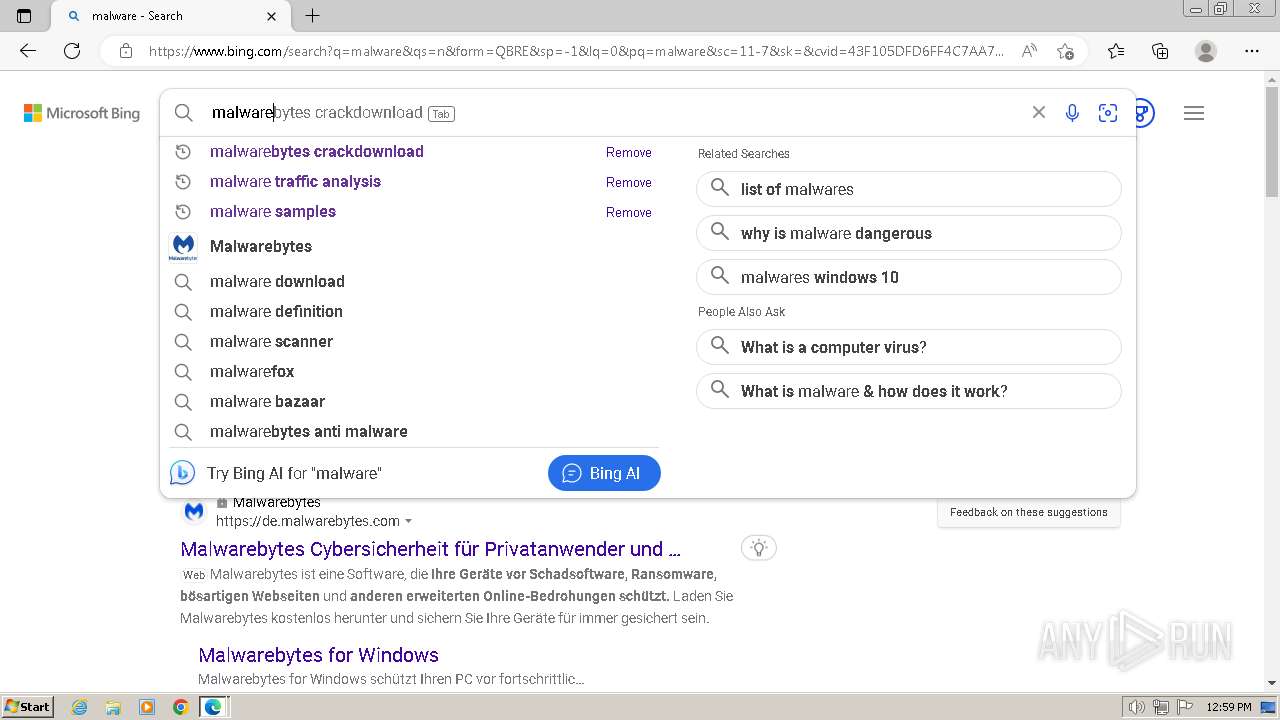This screenshot has height=720, width=1280.
Task: Click the blue Bing AI button
Action: (604, 473)
